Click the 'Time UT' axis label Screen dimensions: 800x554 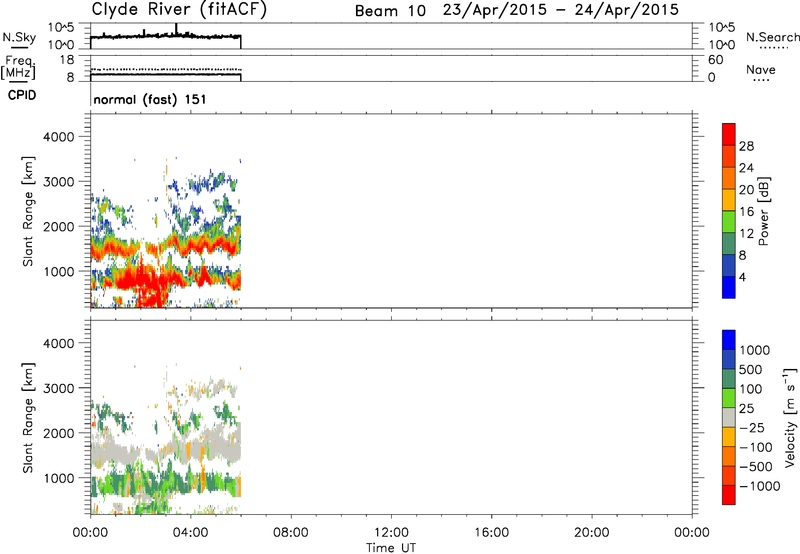tap(391, 548)
